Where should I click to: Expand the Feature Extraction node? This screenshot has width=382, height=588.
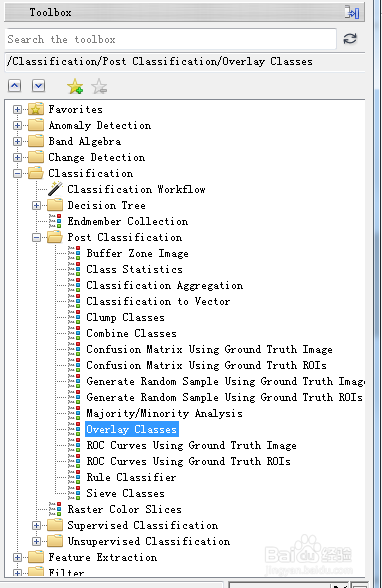17,558
